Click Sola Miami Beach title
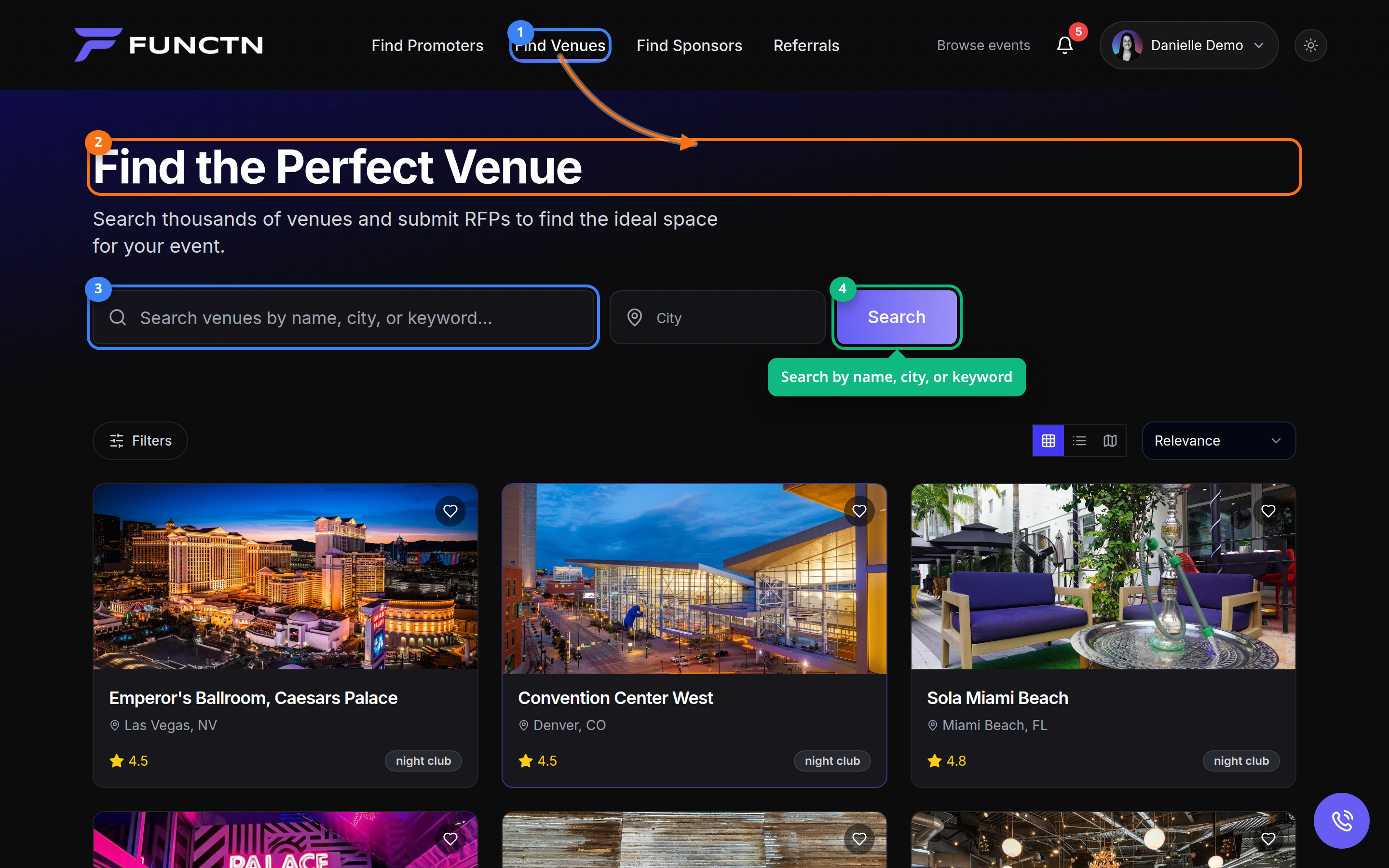The width and height of the screenshot is (1389, 868). click(x=997, y=698)
